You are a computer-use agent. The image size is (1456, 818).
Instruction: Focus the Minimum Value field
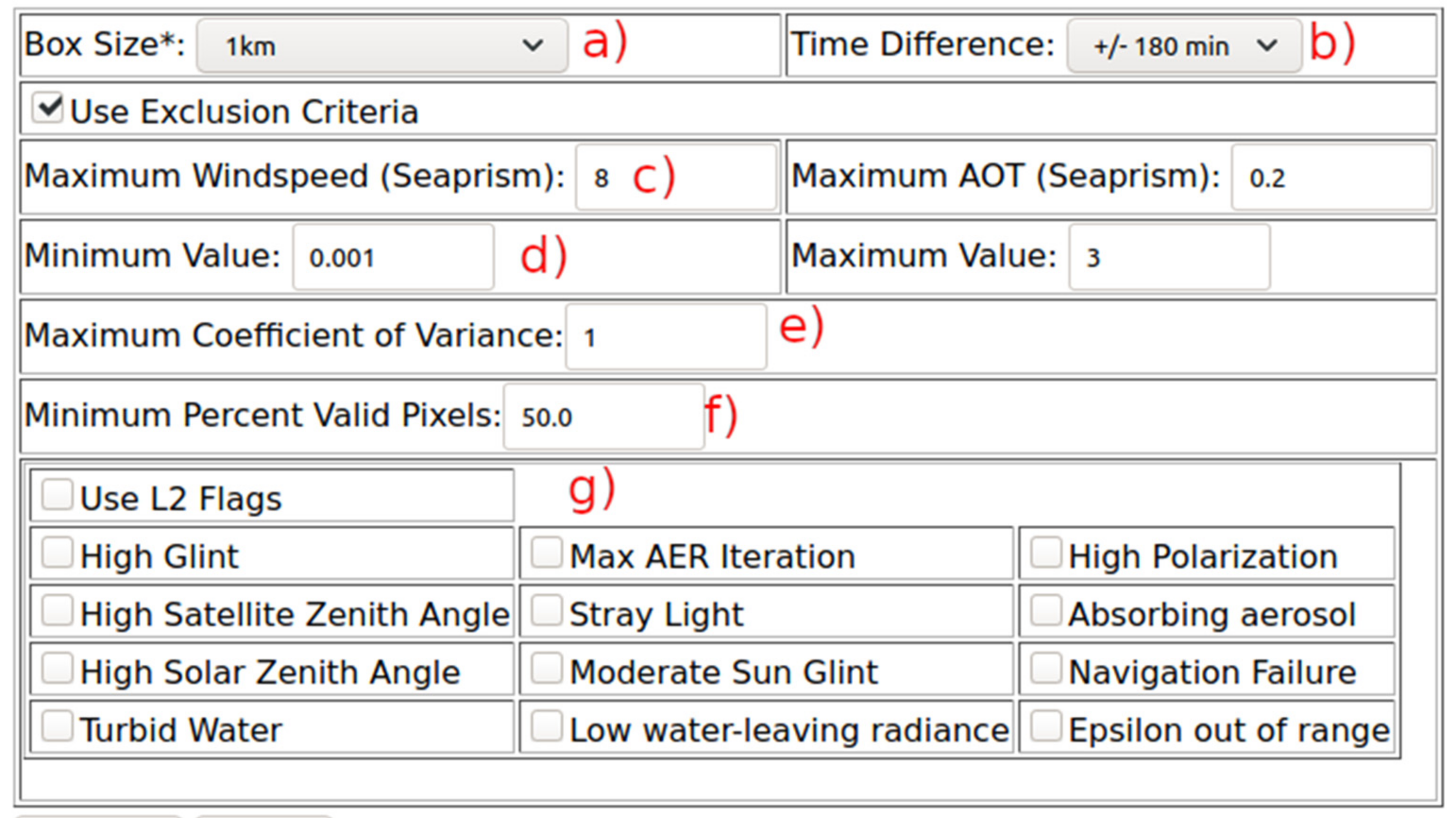tap(393, 257)
